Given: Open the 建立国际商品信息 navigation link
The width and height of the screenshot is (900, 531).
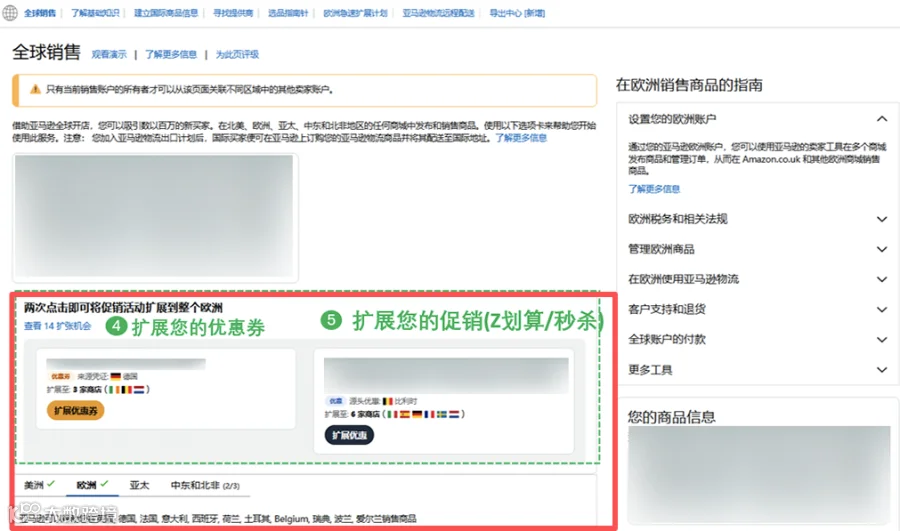Looking at the screenshot, I should [x=166, y=13].
